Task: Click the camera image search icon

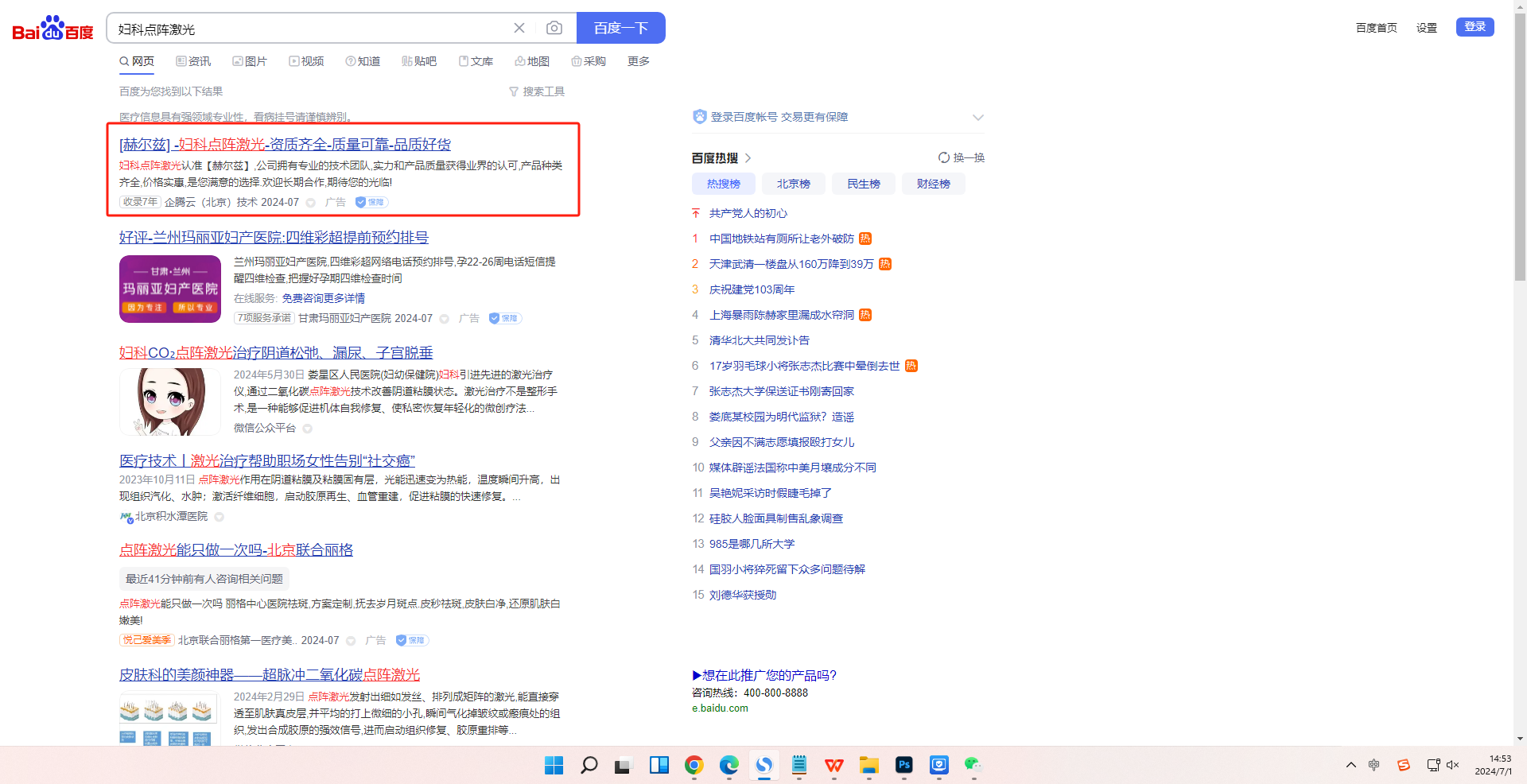Action: [x=554, y=29]
